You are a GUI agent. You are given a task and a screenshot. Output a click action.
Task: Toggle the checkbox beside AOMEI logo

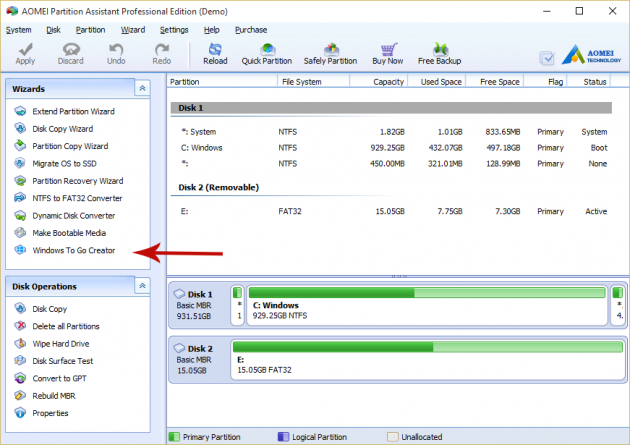pyautogui.click(x=547, y=58)
